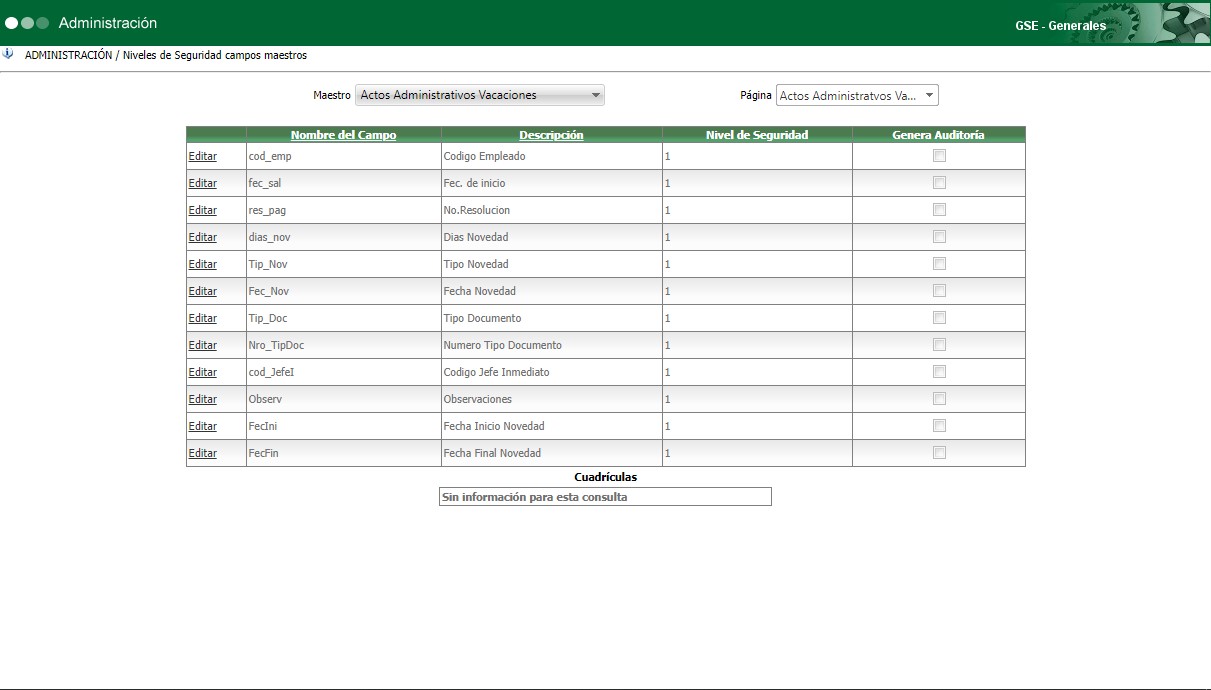Click the Fecha Final Novedad cell
The height and width of the screenshot is (690, 1211).
click(x=551, y=453)
